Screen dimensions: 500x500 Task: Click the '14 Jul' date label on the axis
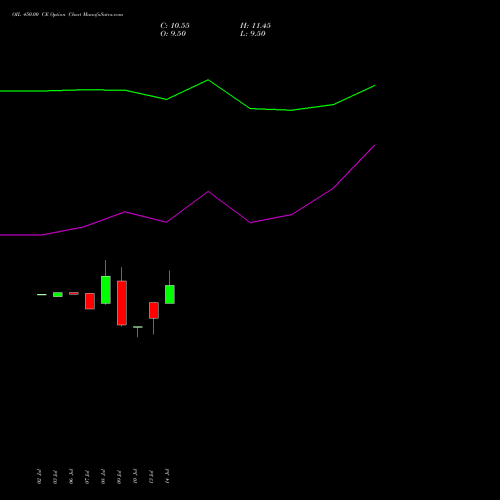tap(167, 476)
